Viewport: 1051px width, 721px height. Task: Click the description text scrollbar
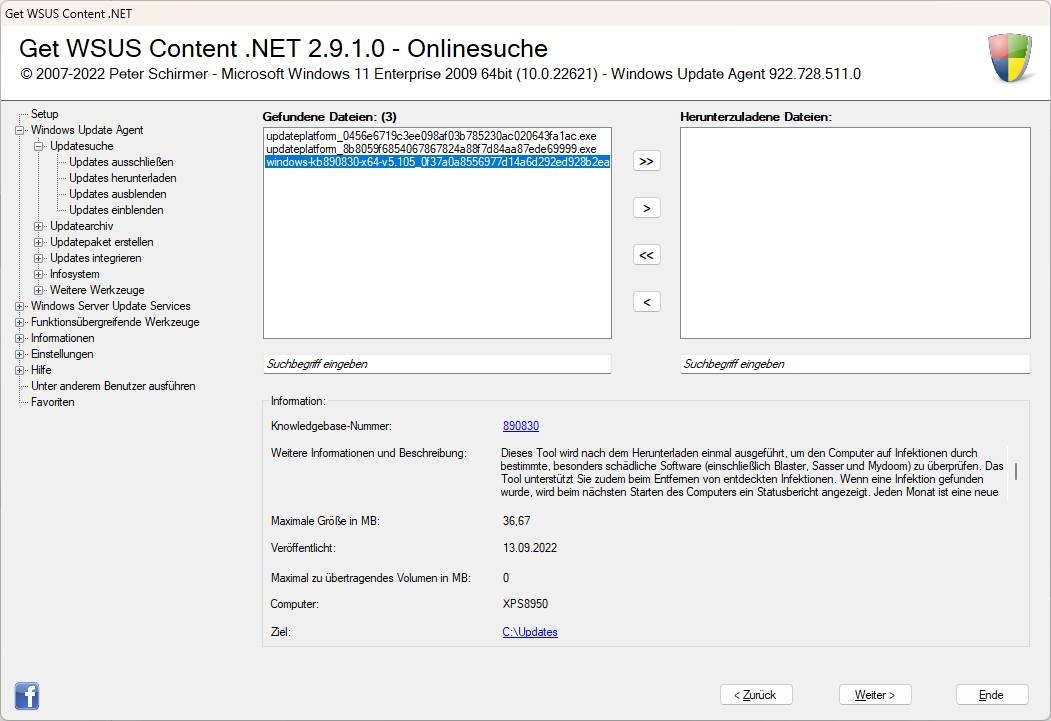point(1015,472)
